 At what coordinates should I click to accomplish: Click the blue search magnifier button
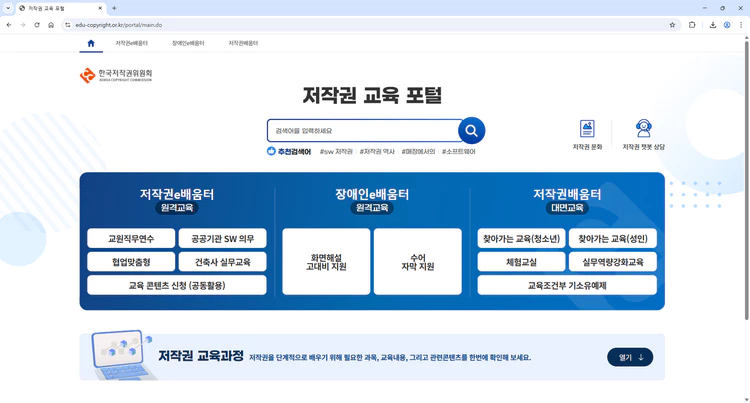point(471,131)
